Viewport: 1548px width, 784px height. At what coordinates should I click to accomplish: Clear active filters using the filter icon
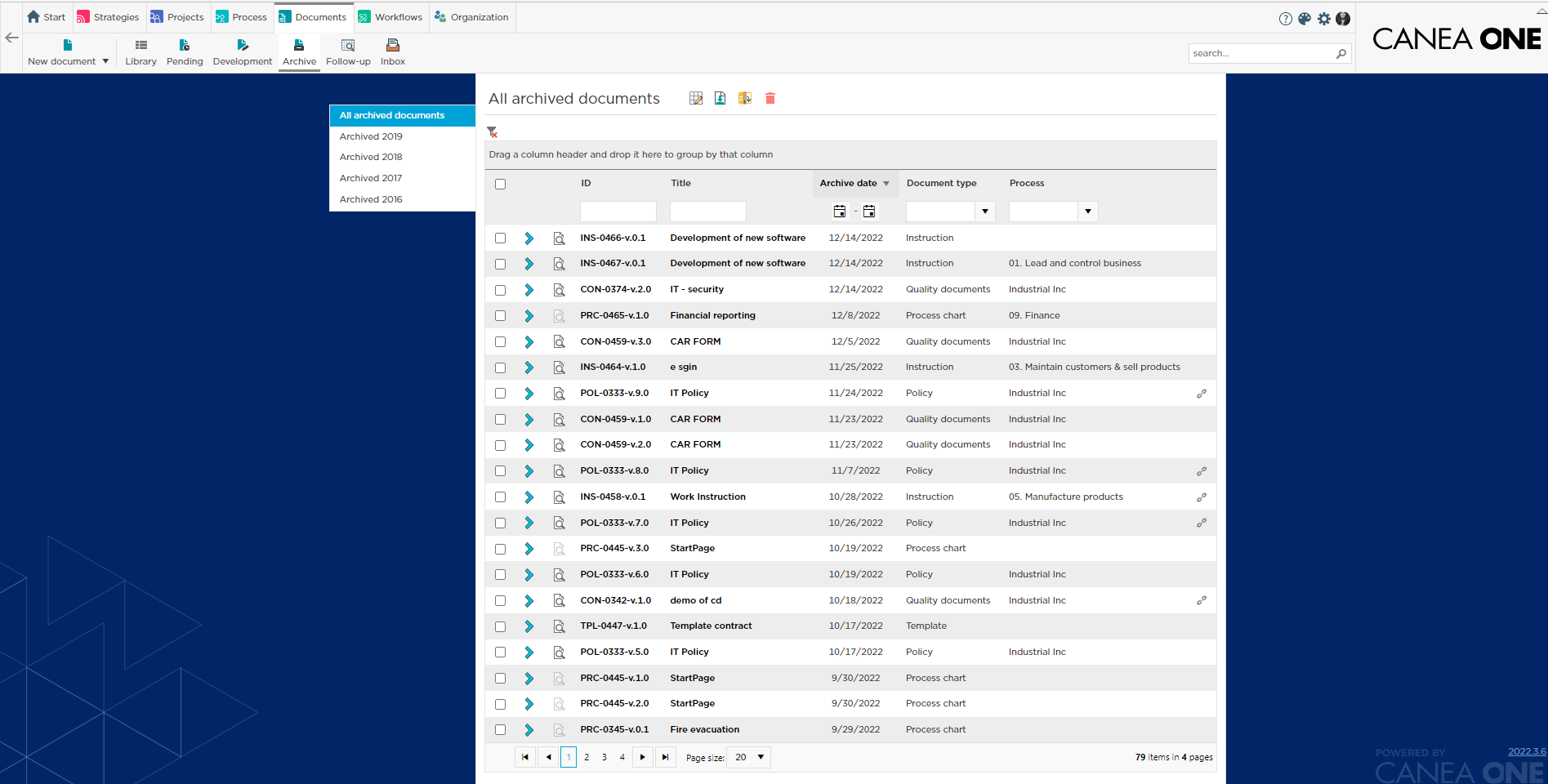click(492, 131)
